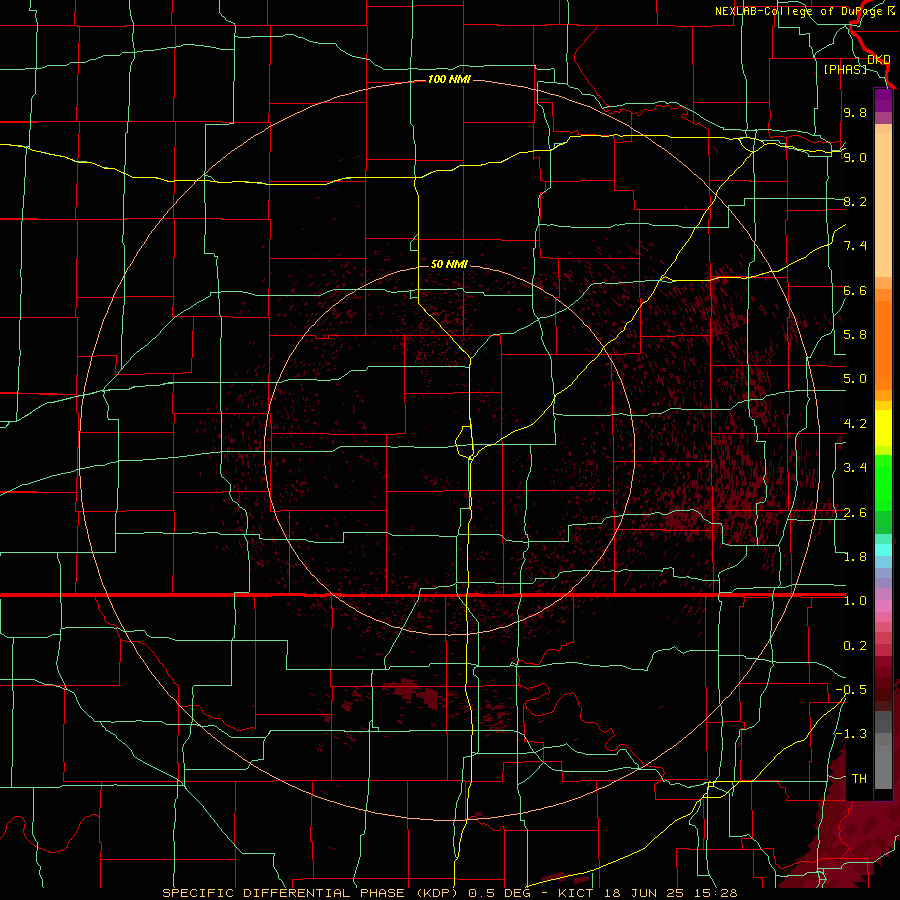Screen dimensions: 900x900
Task: Click the -0.5 scale value
Action: click(851, 690)
